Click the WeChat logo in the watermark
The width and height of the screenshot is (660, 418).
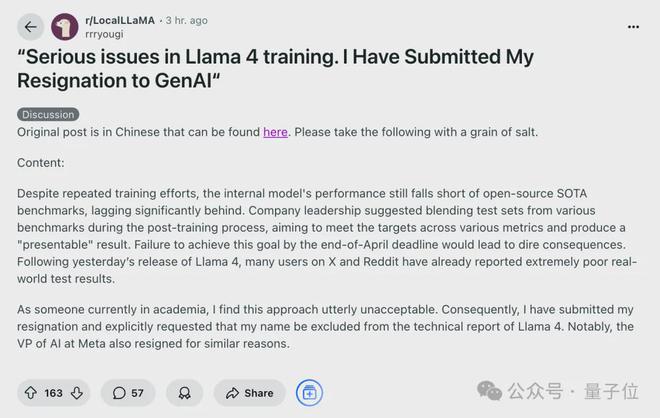(x=491, y=389)
